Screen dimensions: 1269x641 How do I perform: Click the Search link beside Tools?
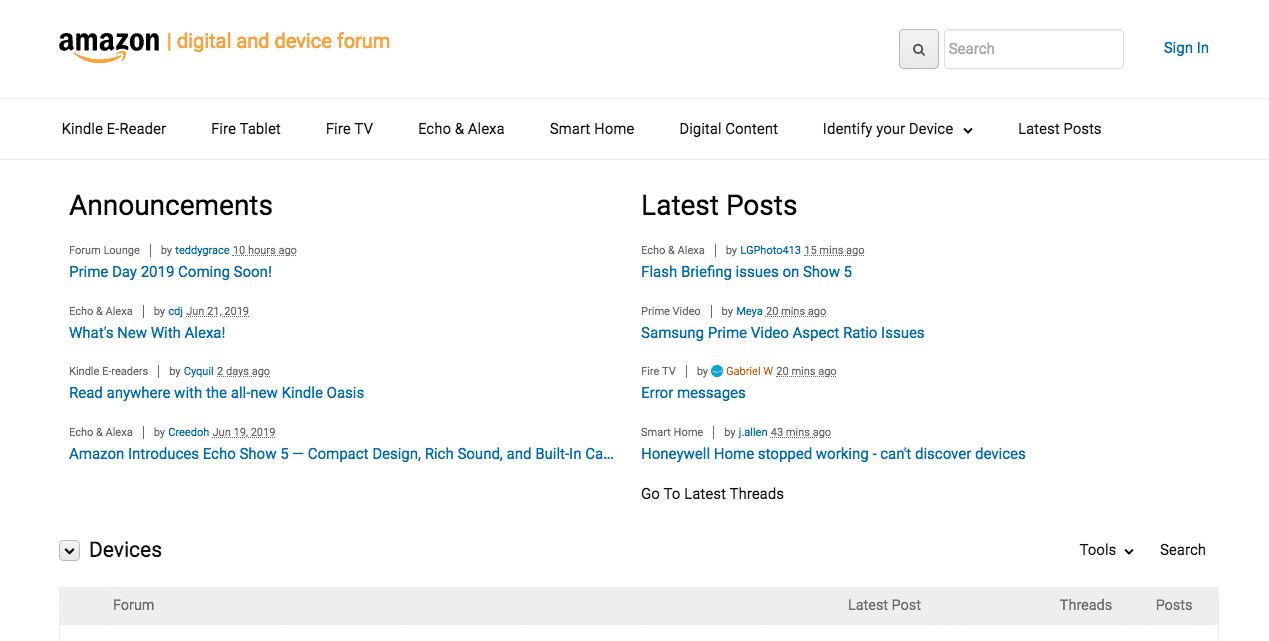click(x=1183, y=550)
